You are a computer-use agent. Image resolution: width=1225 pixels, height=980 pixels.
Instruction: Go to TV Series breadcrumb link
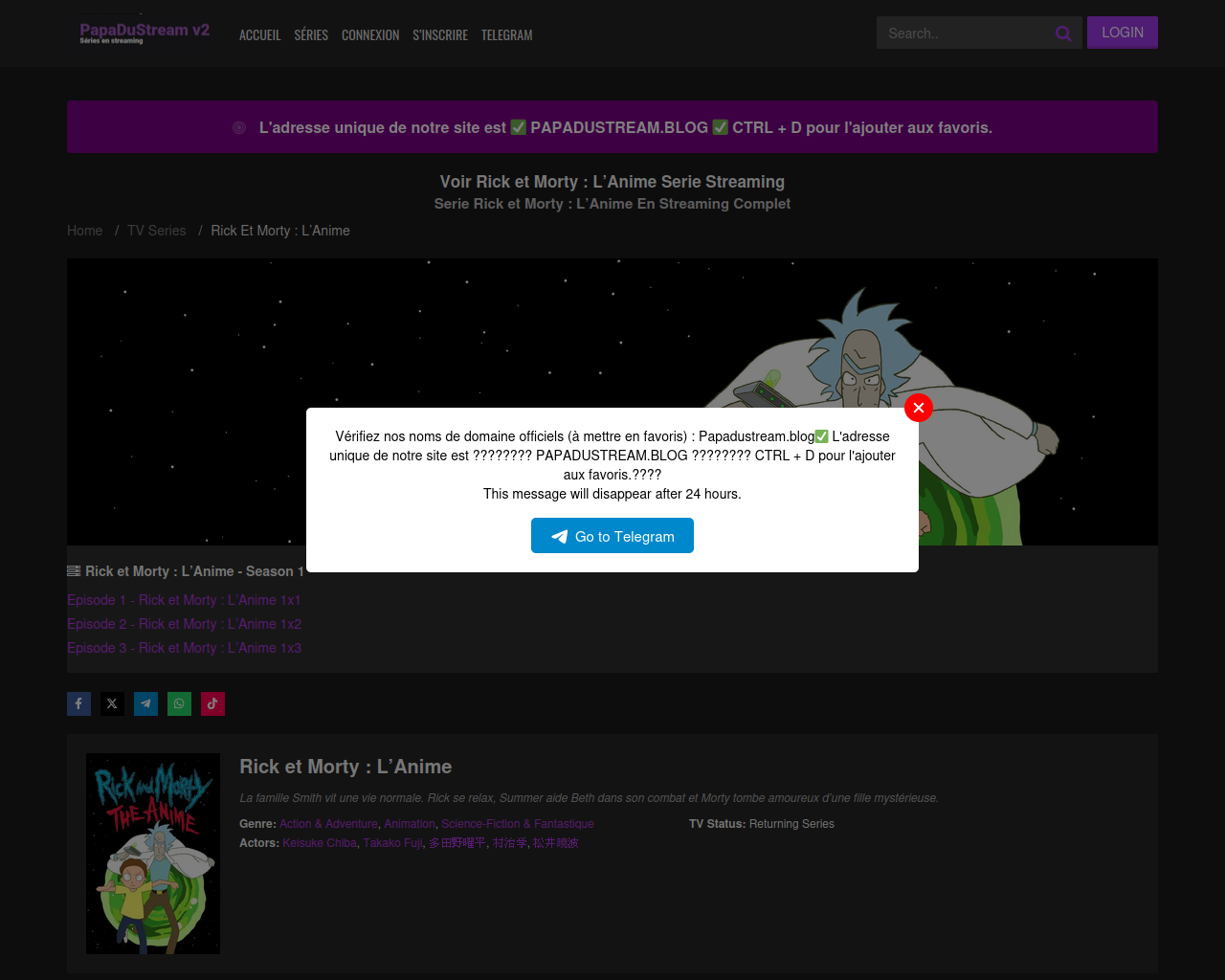(157, 231)
